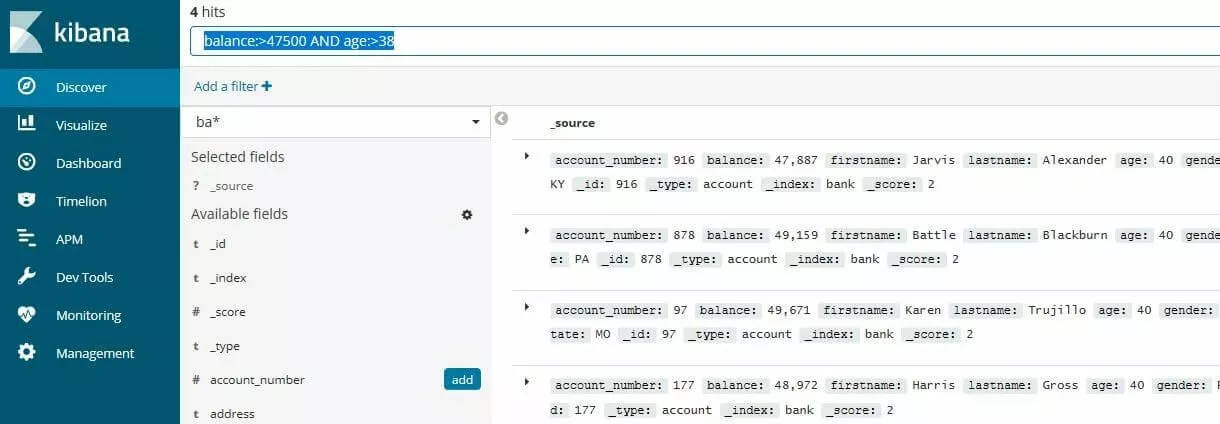The height and width of the screenshot is (424, 1220).
Task: Open field settings gear beside Available fields
Action: pyautogui.click(x=466, y=215)
